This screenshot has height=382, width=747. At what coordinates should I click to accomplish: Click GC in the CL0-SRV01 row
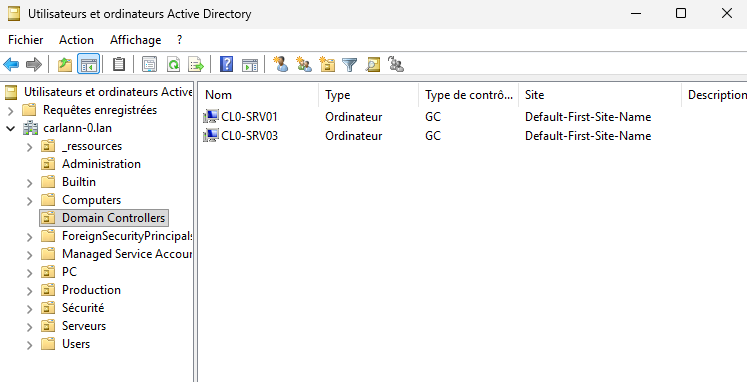pos(433,117)
